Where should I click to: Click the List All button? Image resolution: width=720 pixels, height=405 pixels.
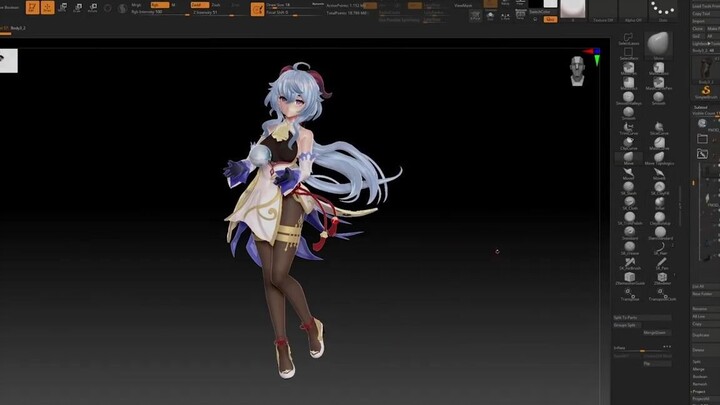pos(706,287)
